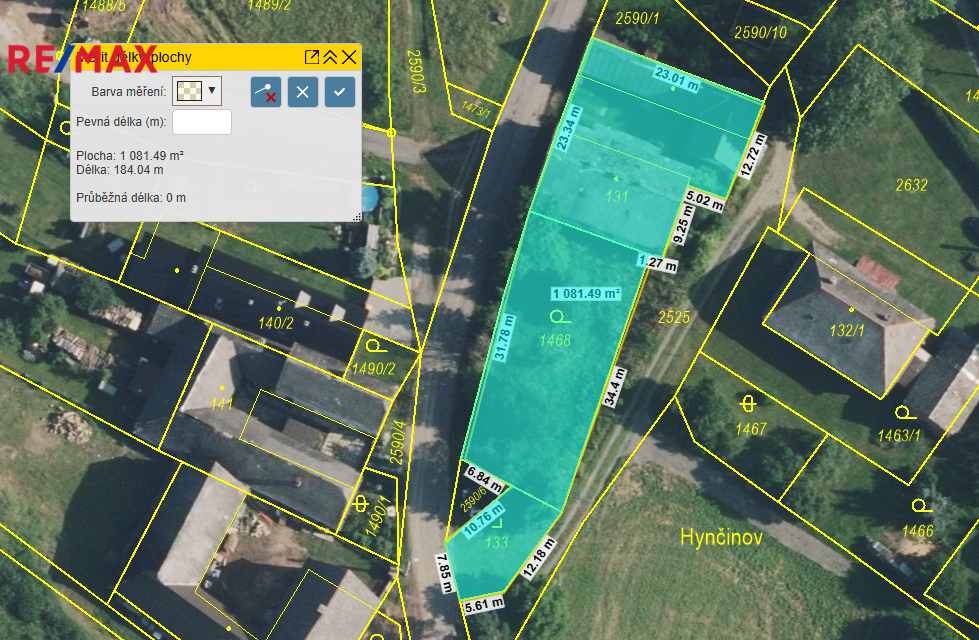Select the 1 081.49 m² area label

(586, 293)
